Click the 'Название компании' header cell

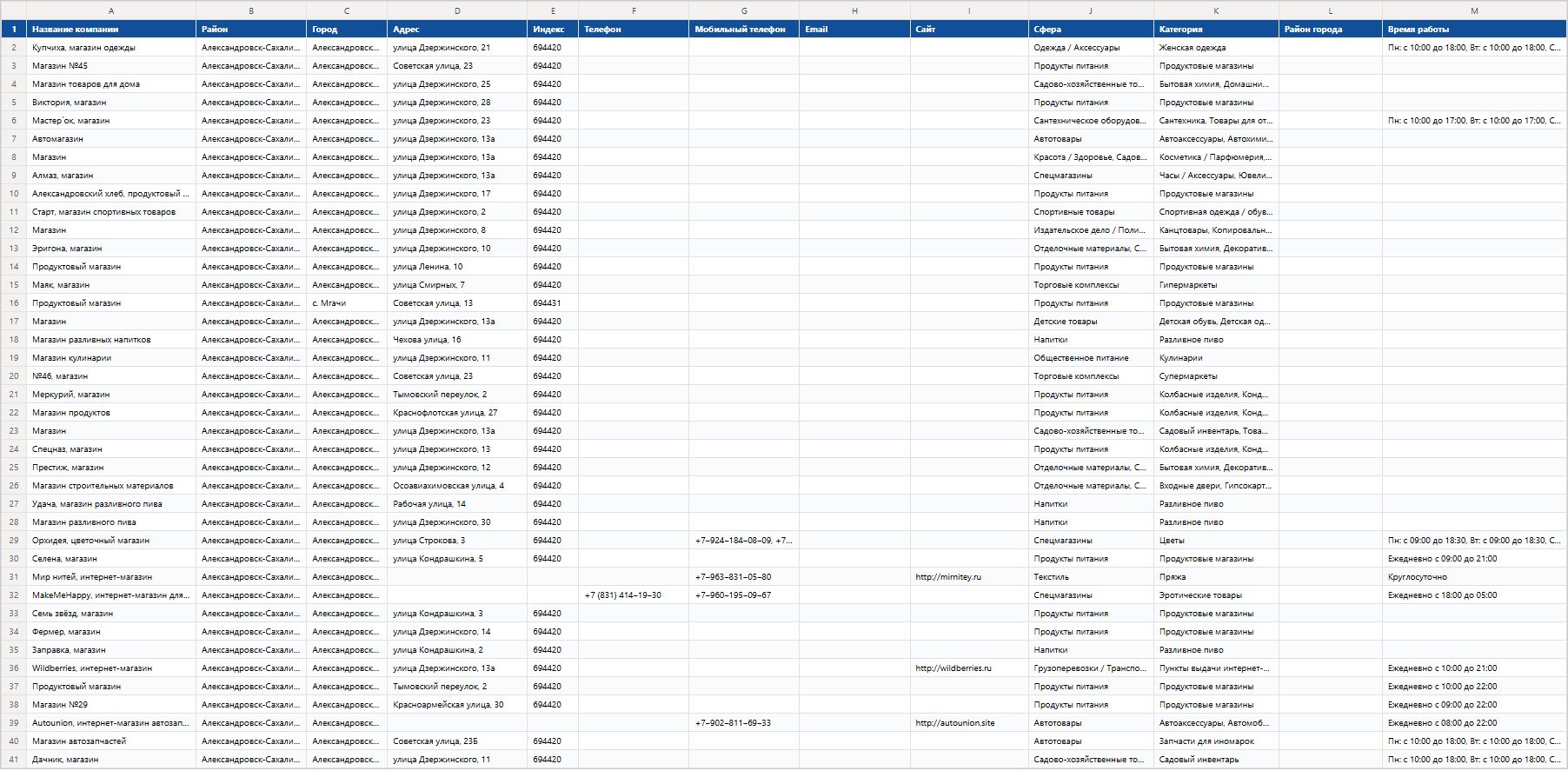pos(111,29)
